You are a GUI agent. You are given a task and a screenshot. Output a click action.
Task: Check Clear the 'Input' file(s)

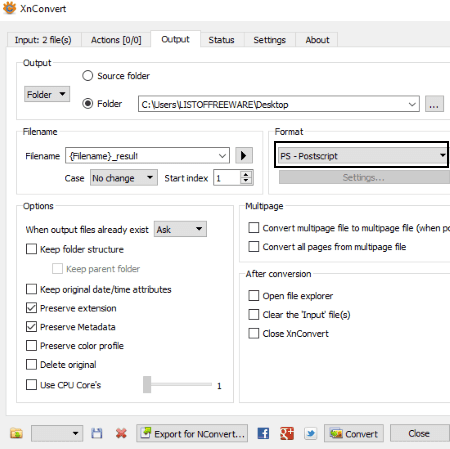(x=254, y=314)
